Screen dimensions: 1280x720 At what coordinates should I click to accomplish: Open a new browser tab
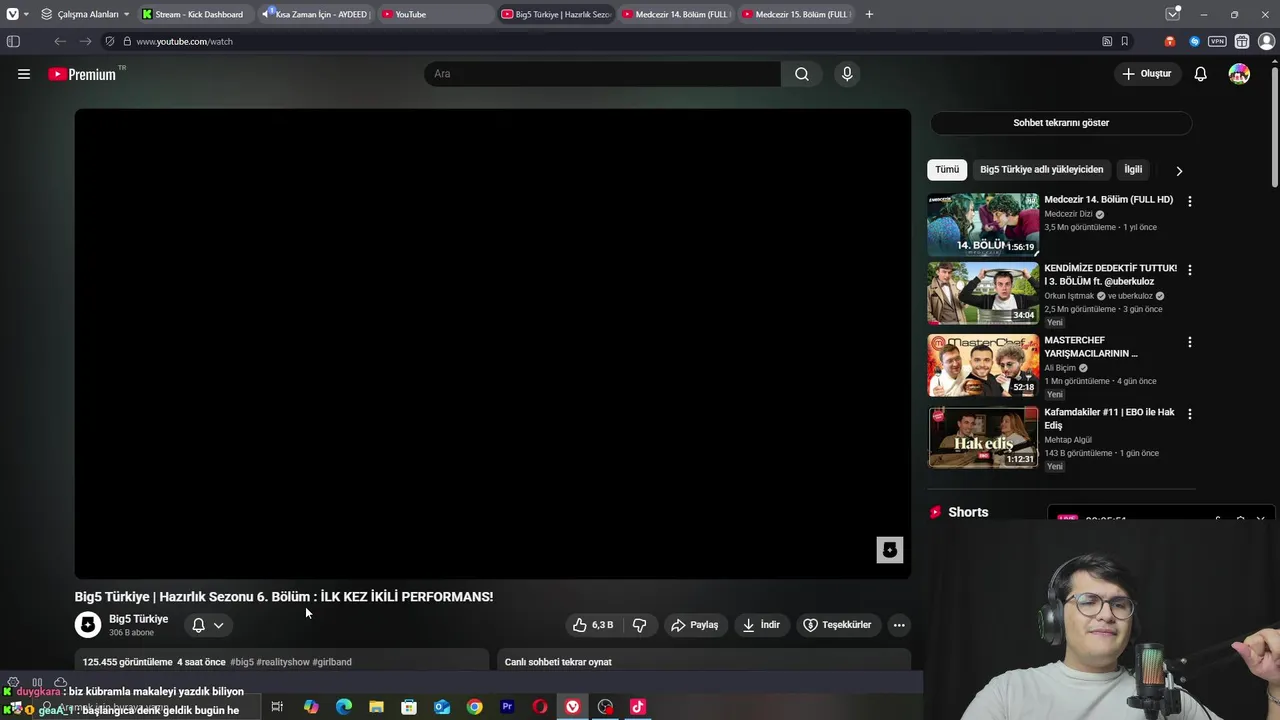tap(869, 14)
